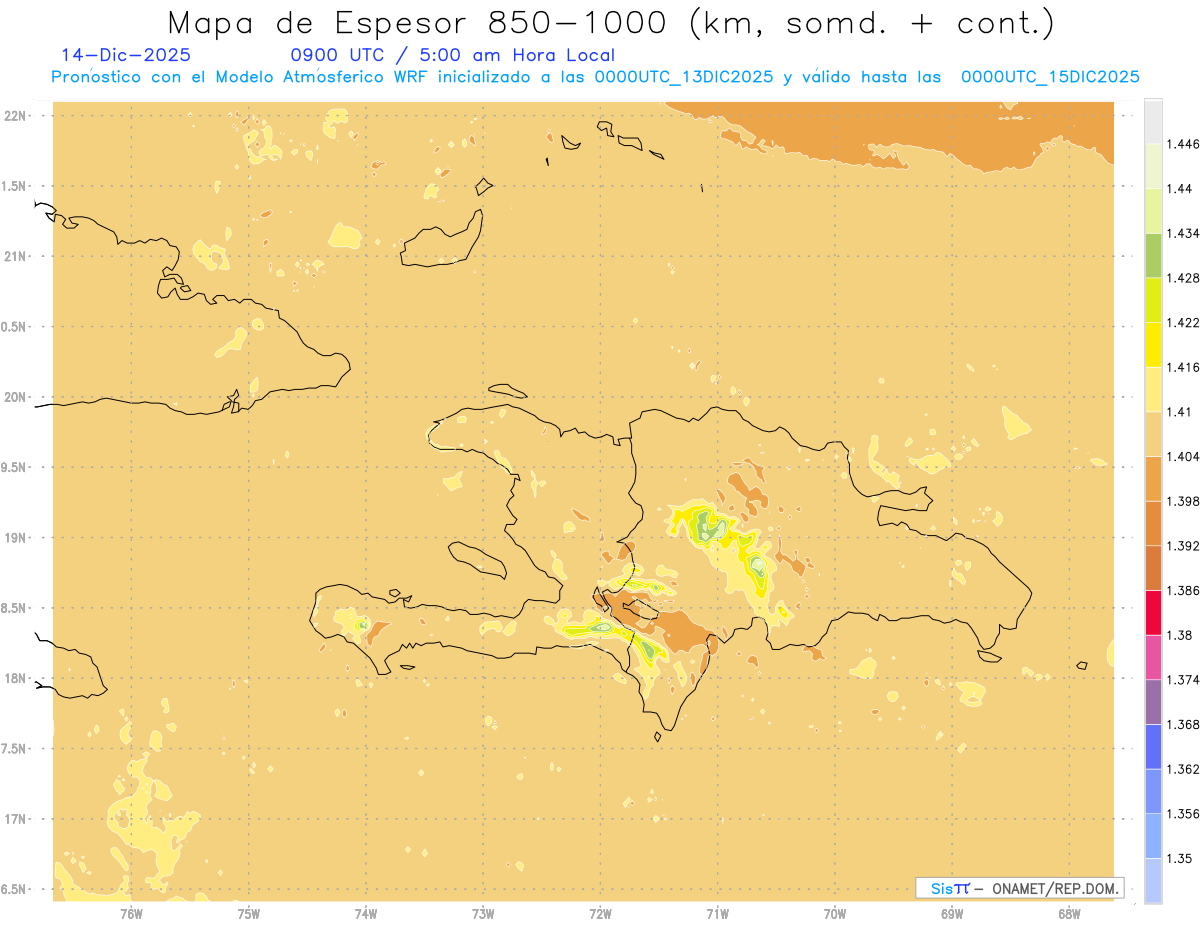Click the date label '14-Dic-2025'
The width and height of the screenshot is (1200, 927).
pyautogui.click(x=125, y=55)
